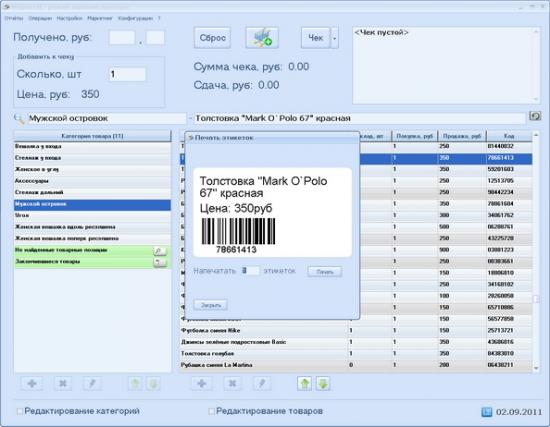Open the 'Маркетинг' menu

pos(100,18)
